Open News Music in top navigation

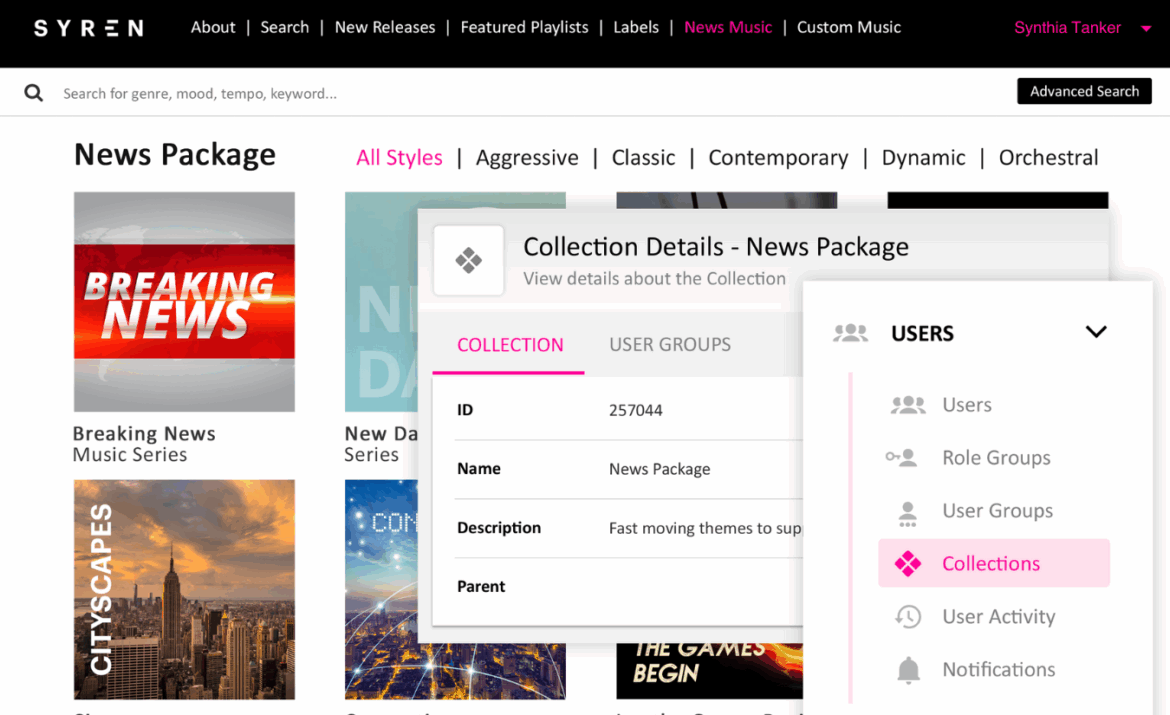click(728, 27)
